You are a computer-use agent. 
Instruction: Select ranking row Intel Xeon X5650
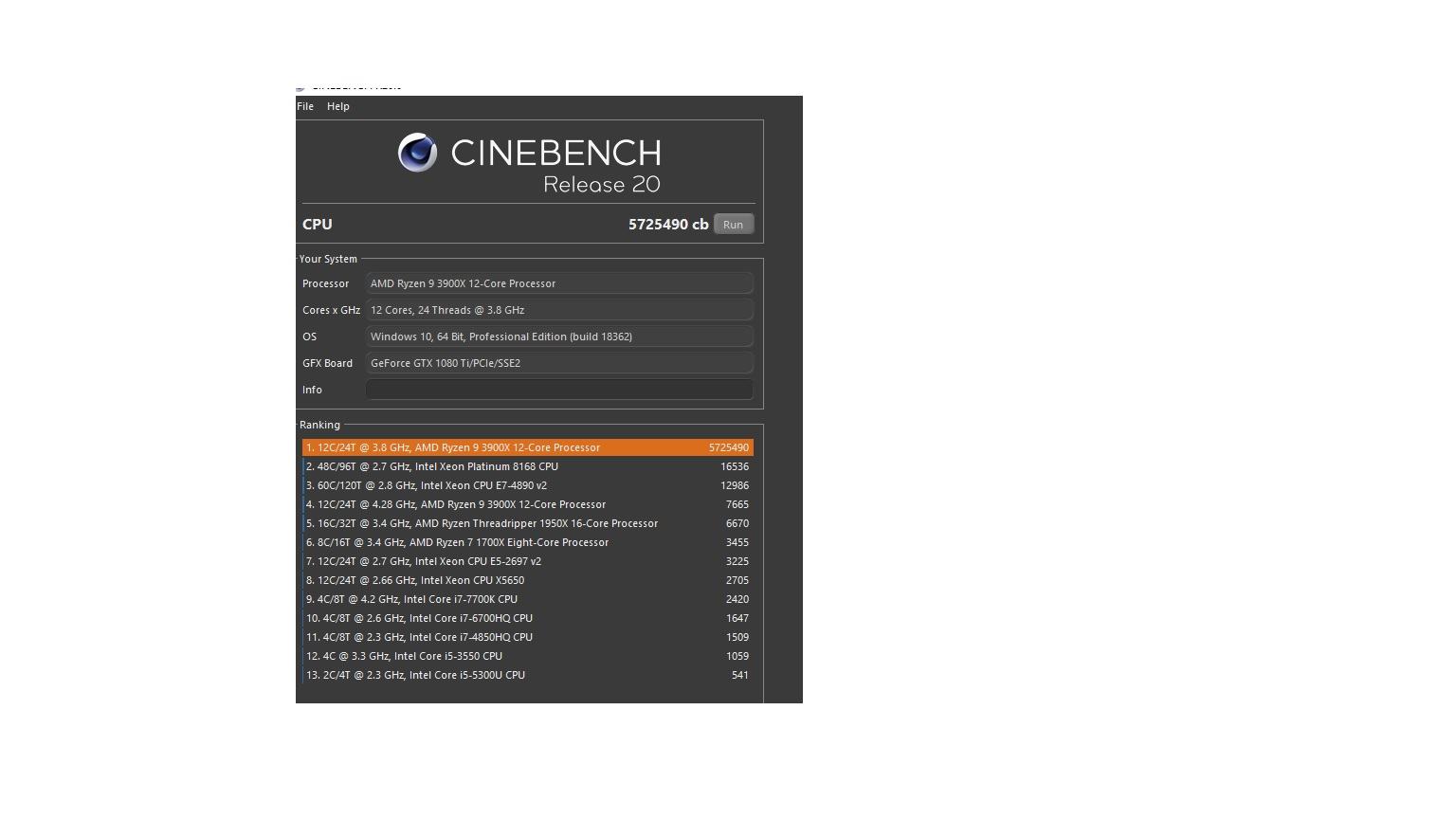point(528,580)
